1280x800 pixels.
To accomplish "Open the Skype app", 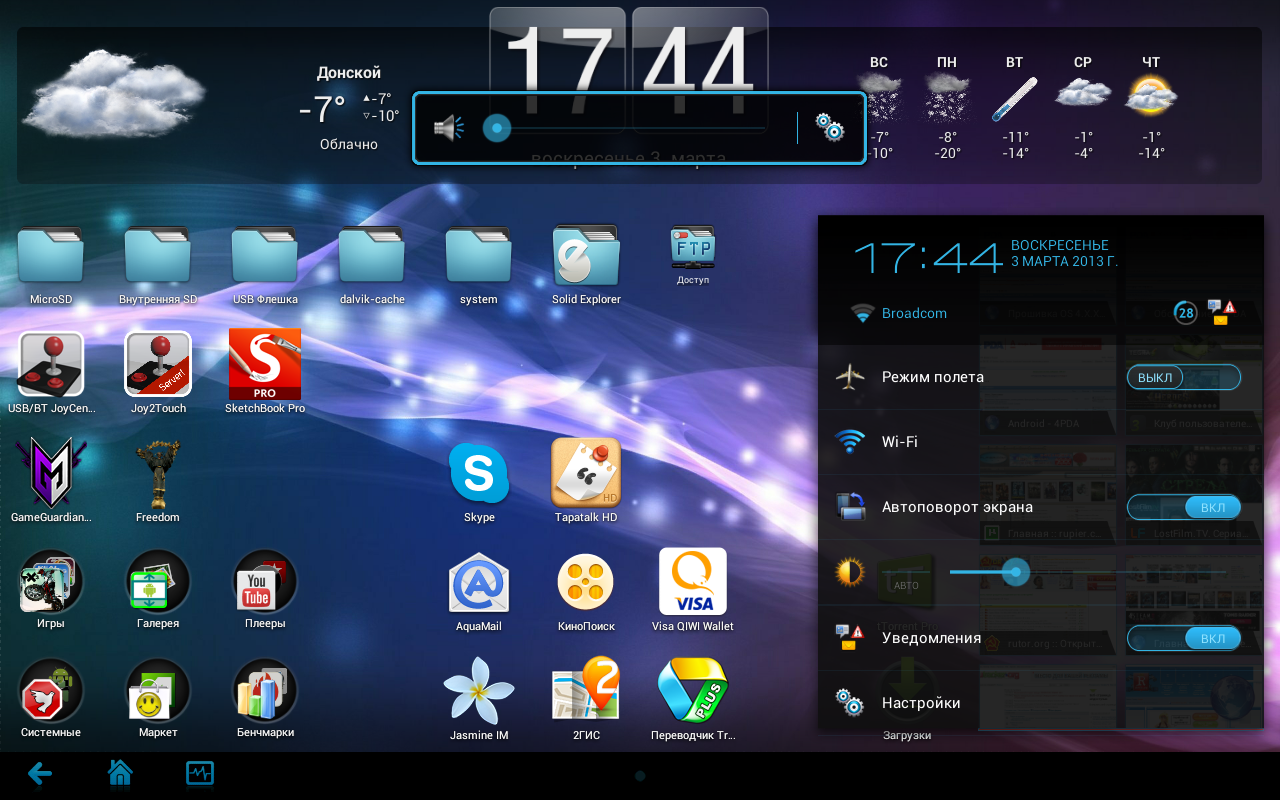I will [x=479, y=473].
